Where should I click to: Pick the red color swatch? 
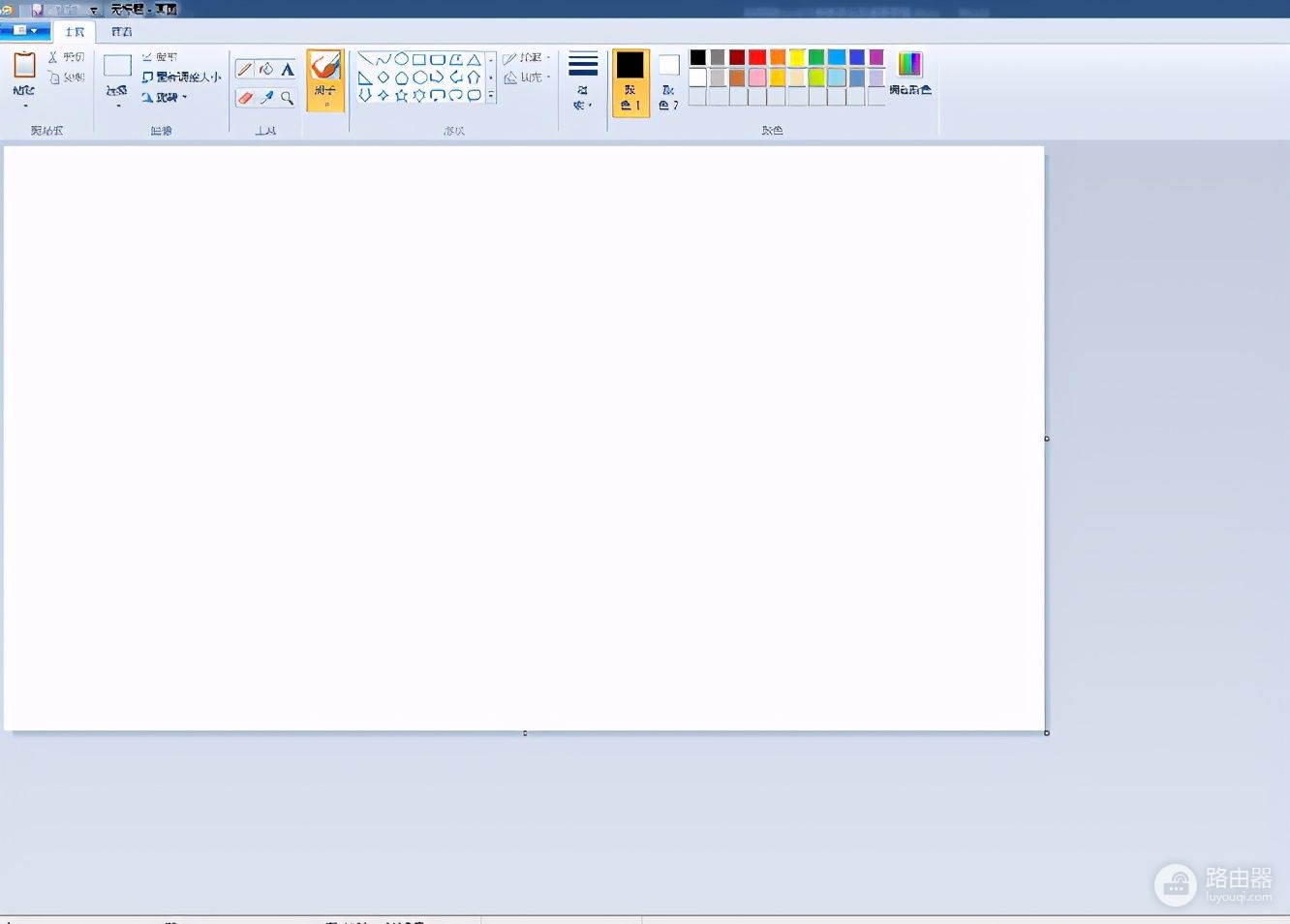point(757,58)
